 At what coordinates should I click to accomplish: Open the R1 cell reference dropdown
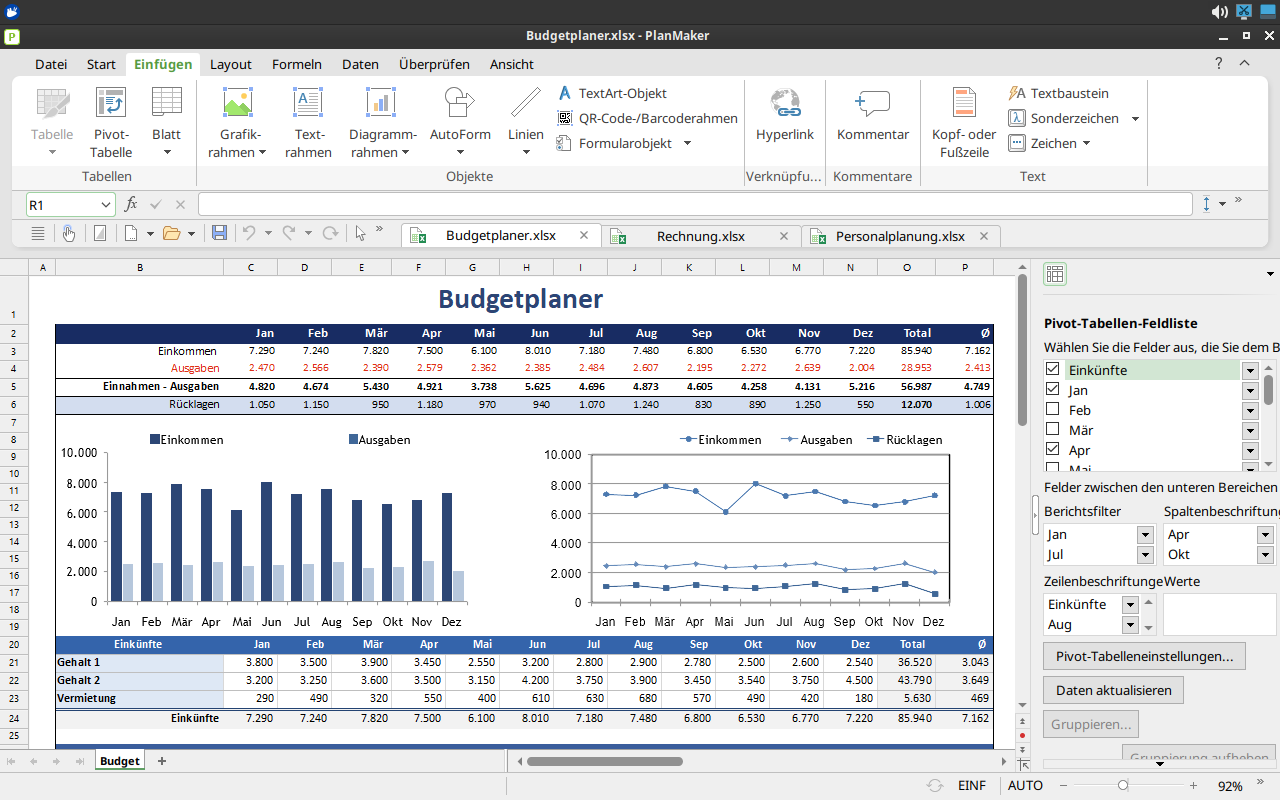click(x=106, y=205)
